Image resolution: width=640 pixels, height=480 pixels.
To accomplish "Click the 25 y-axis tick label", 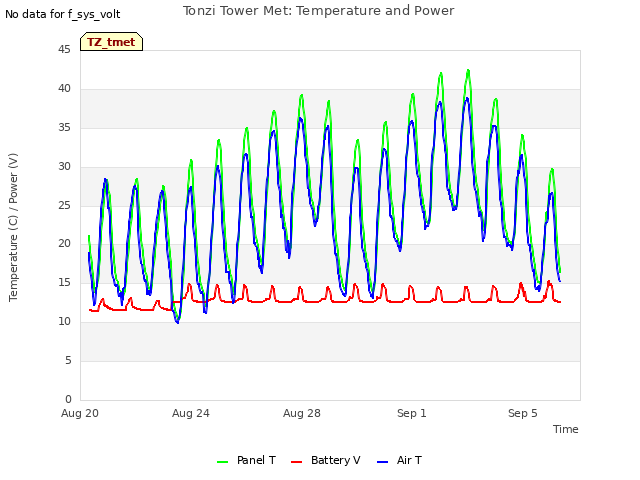I will click(x=64, y=205).
